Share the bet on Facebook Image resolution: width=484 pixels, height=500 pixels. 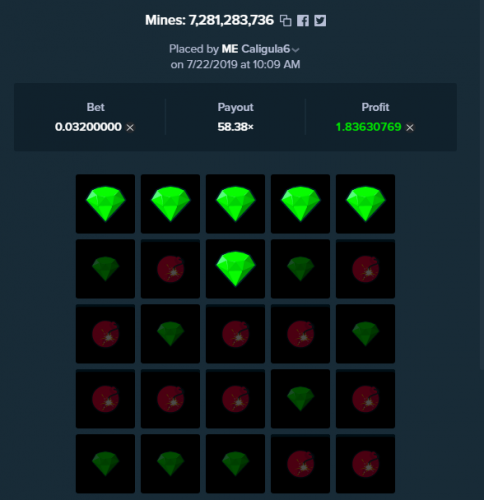[303, 21]
